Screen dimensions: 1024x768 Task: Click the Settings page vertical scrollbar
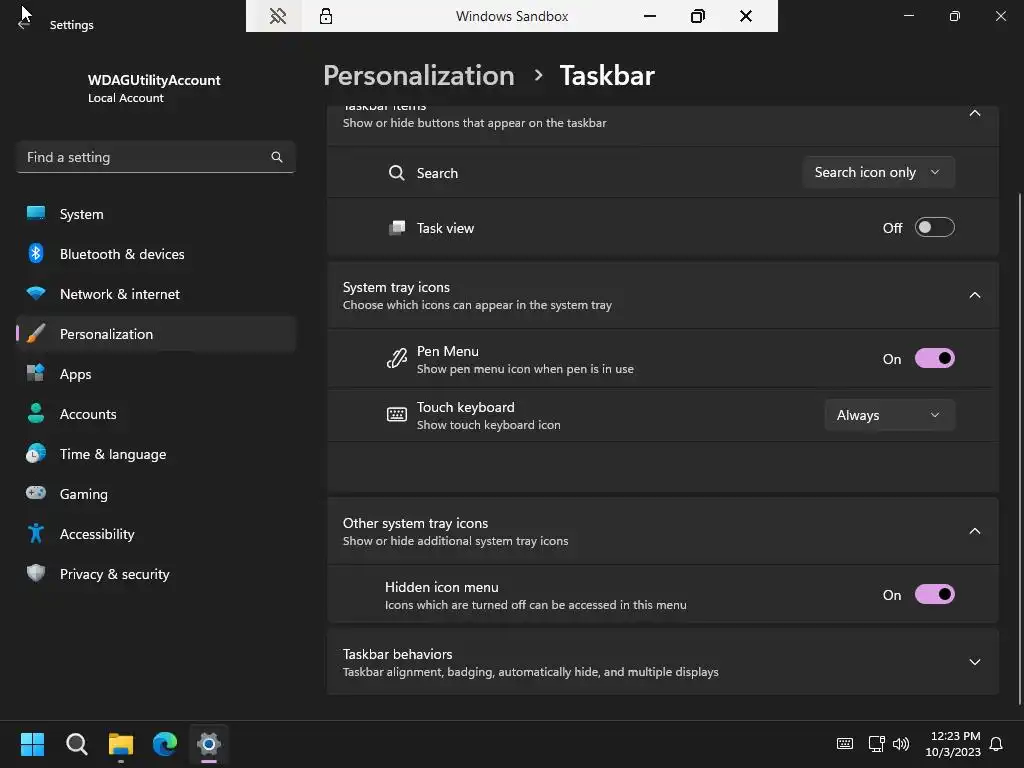point(1019,448)
